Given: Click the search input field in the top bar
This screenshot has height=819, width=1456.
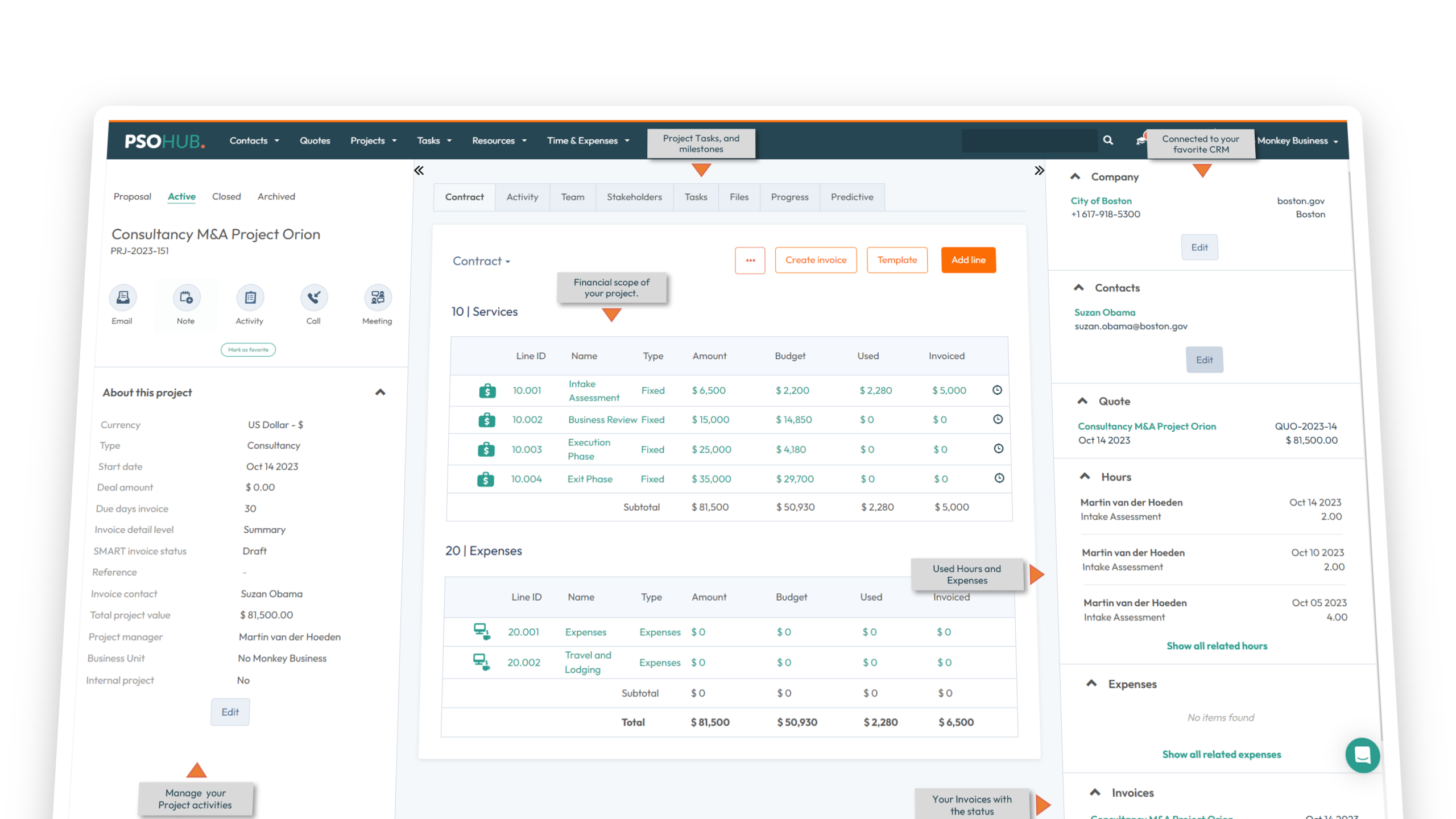Looking at the screenshot, I should click(x=1029, y=140).
